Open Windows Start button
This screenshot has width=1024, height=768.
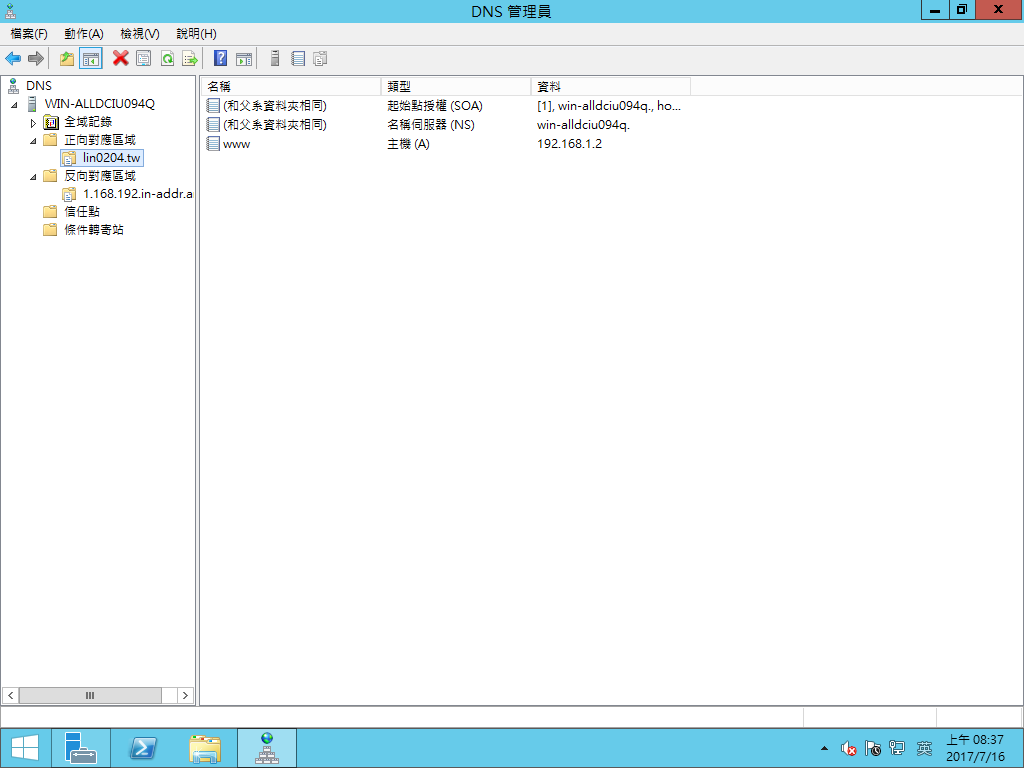[25, 748]
